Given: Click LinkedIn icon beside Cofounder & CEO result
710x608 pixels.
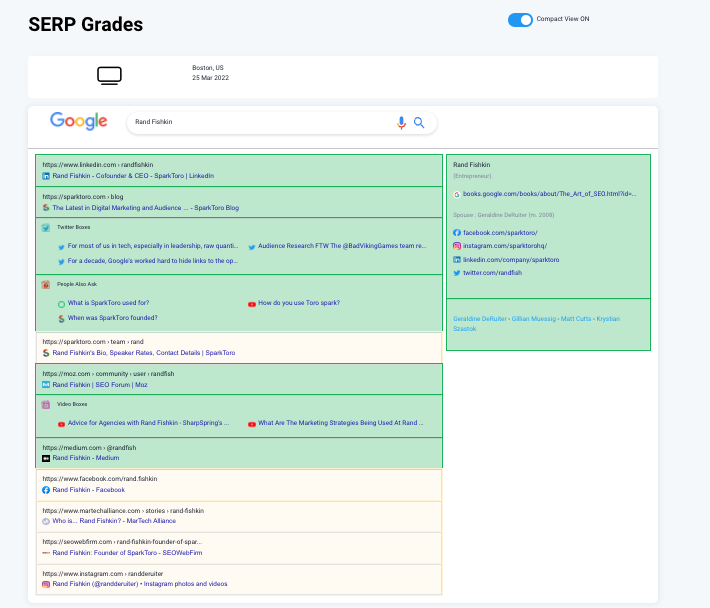Looking at the screenshot, I should pyautogui.click(x=46, y=176).
